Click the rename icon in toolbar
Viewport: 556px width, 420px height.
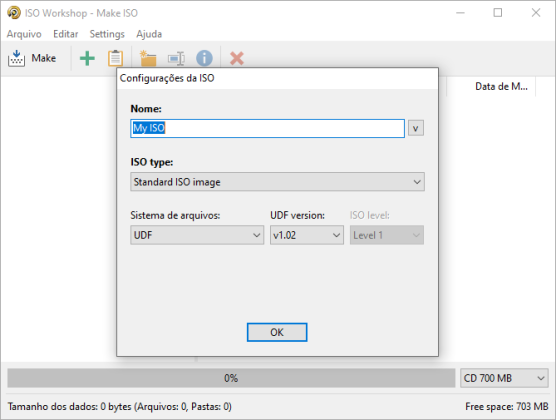coord(176,59)
